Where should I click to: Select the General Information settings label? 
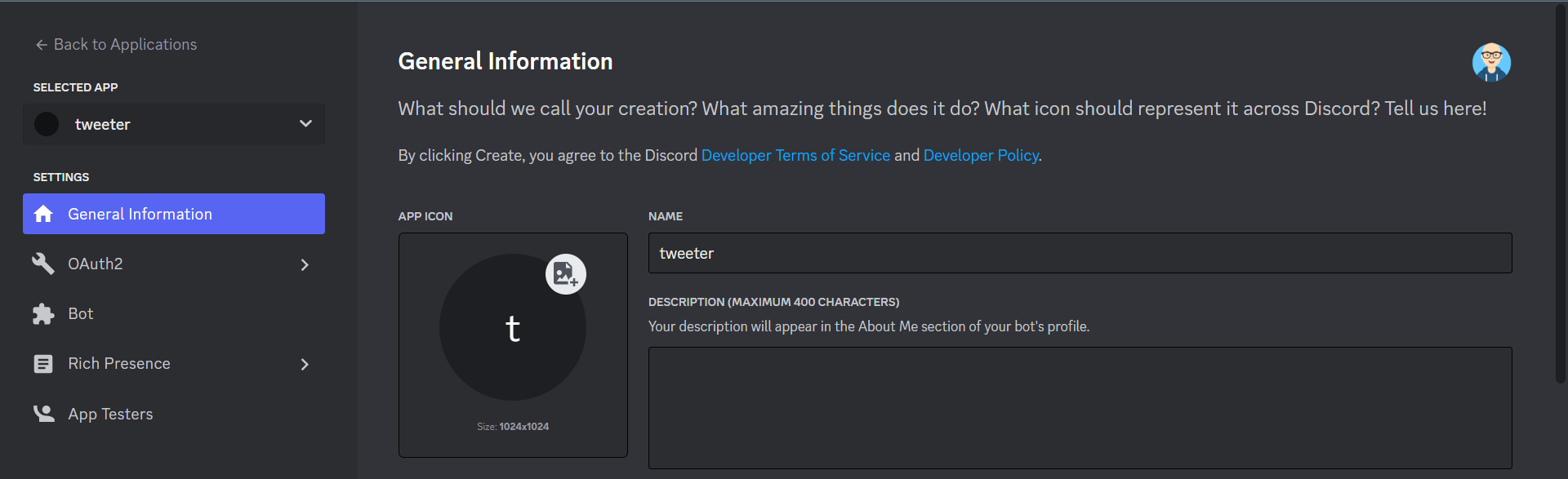click(140, 214)
